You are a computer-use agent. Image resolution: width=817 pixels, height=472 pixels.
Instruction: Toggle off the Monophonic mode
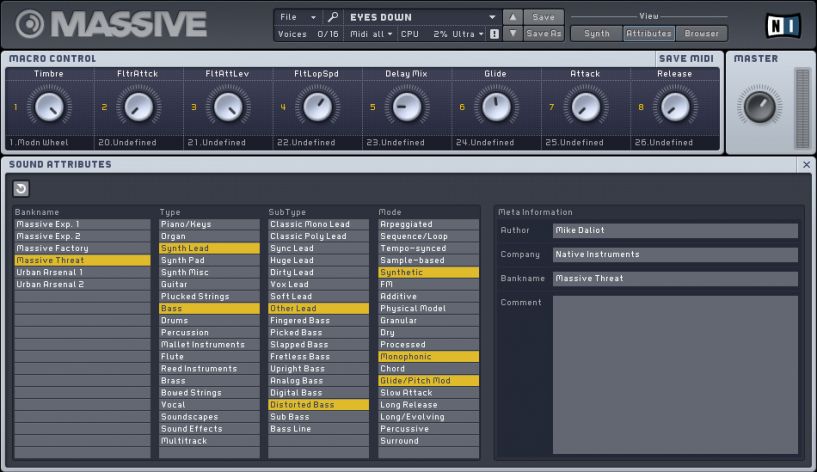point(429,357)
